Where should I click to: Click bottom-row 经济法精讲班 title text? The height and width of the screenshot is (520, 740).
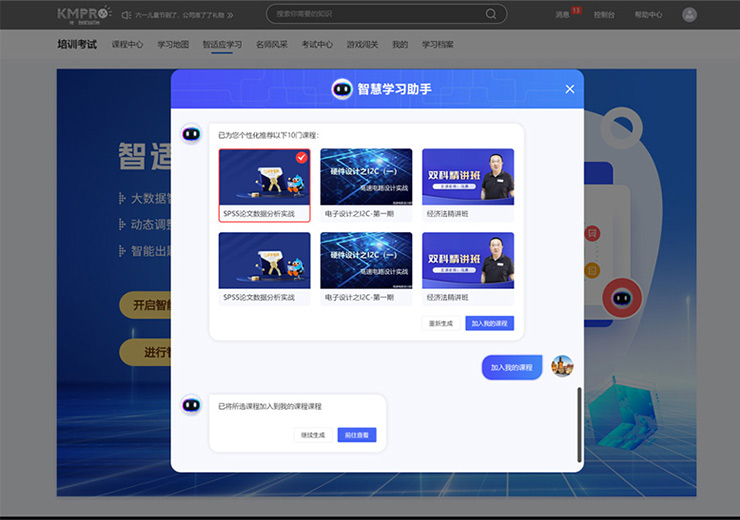click(x=447, y=297)
